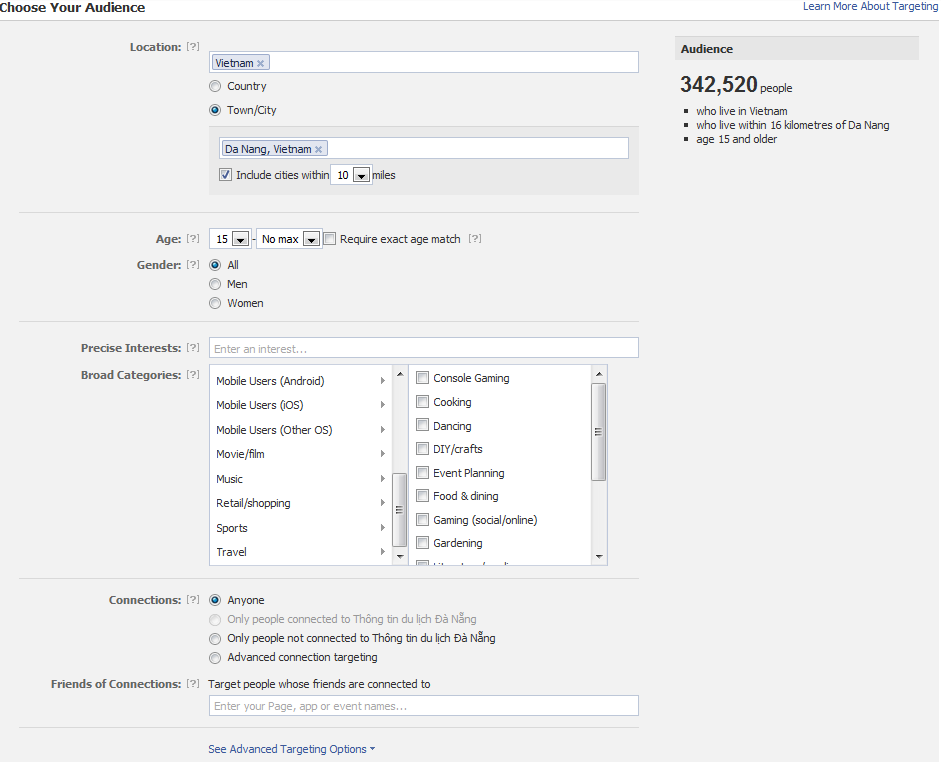941x762 pixels.
Task: Open Learn More About Targeting link
Action: coord(870,7)
